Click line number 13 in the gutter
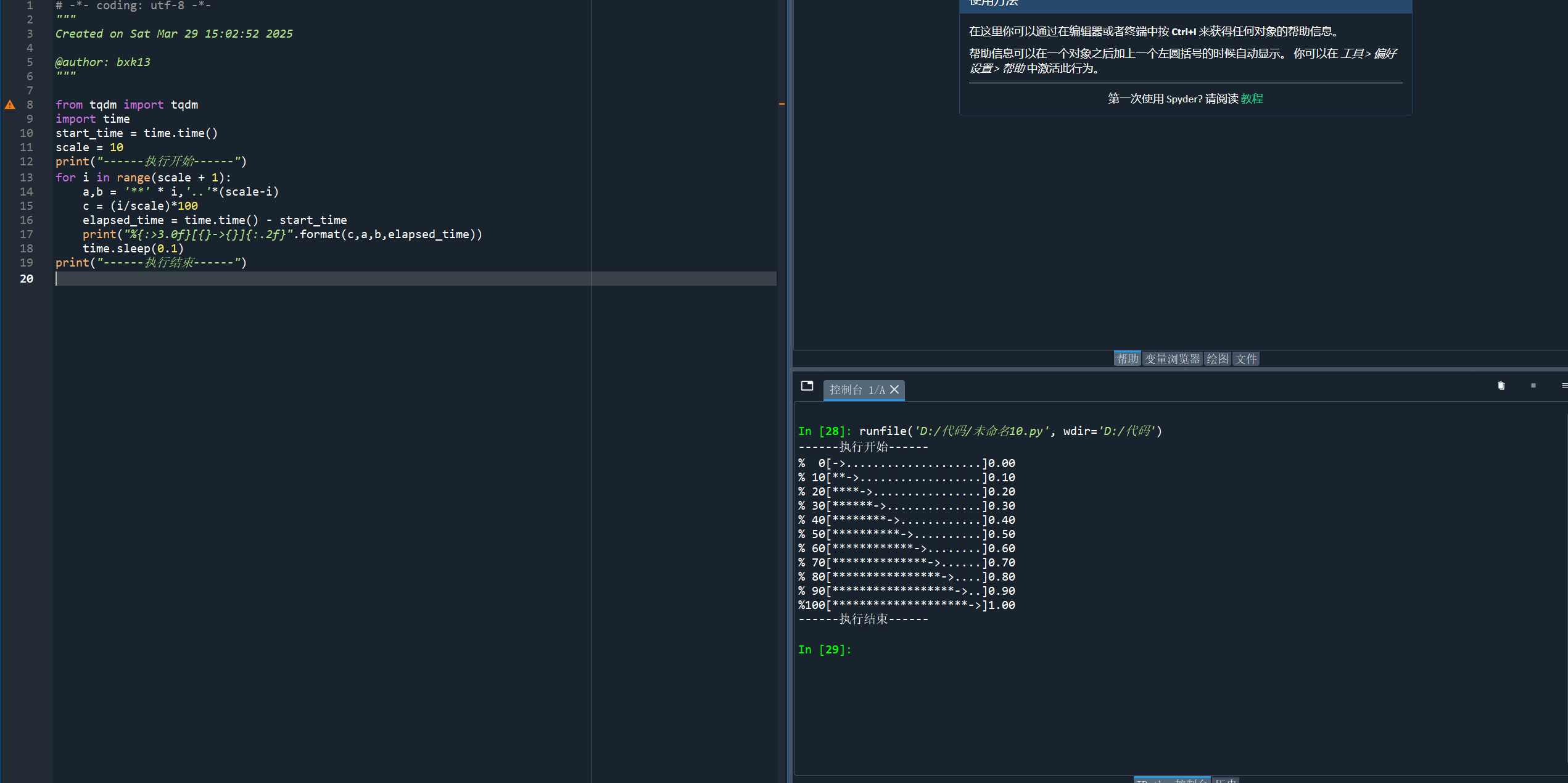Viewport: 1568px width, 783px height. coord(27,178)
